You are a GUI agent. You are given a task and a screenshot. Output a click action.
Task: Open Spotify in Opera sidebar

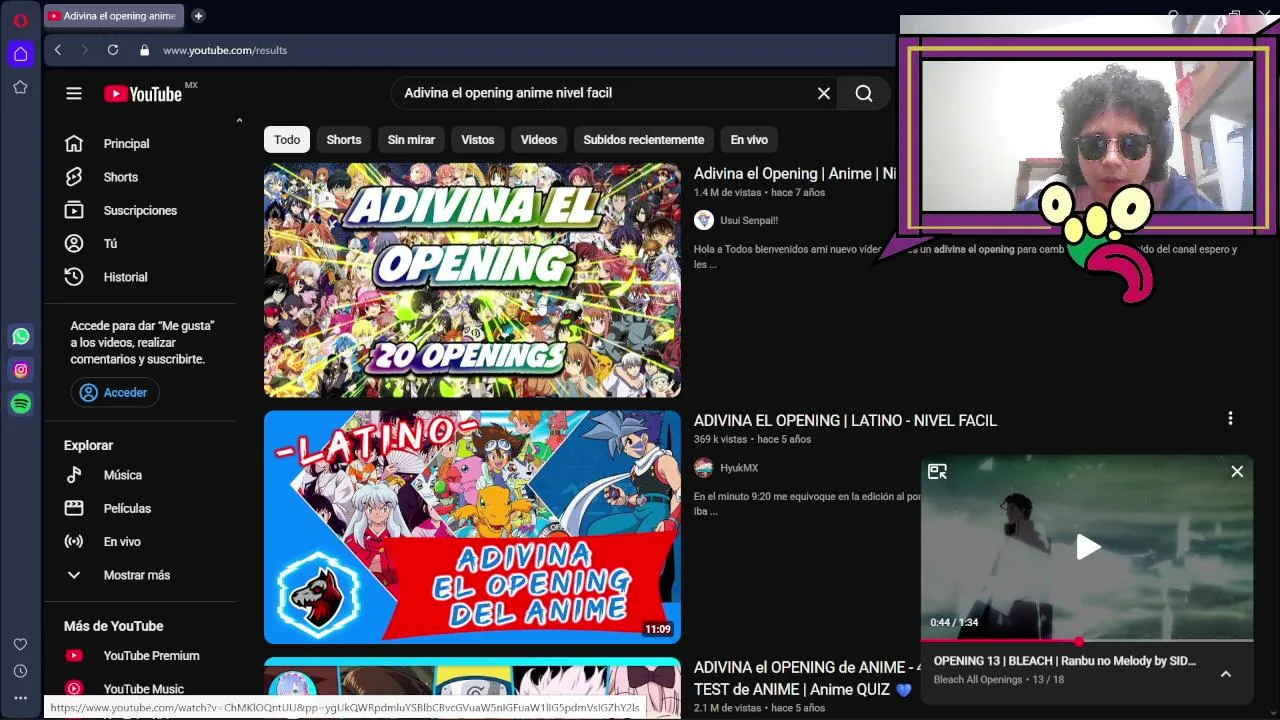tap(21, 403)
